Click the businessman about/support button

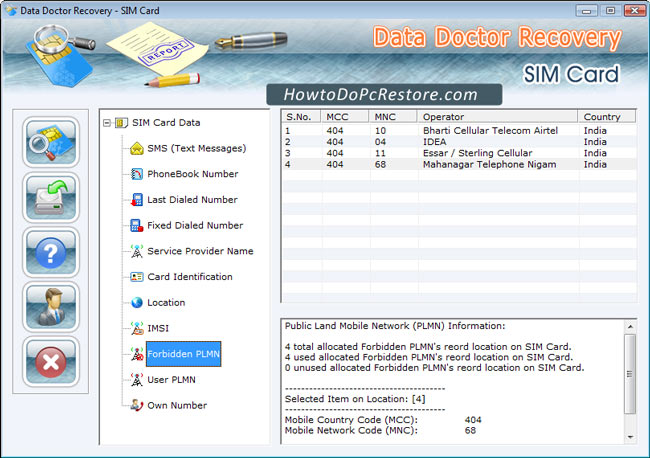pyautogui.click(x=51, y=307)
